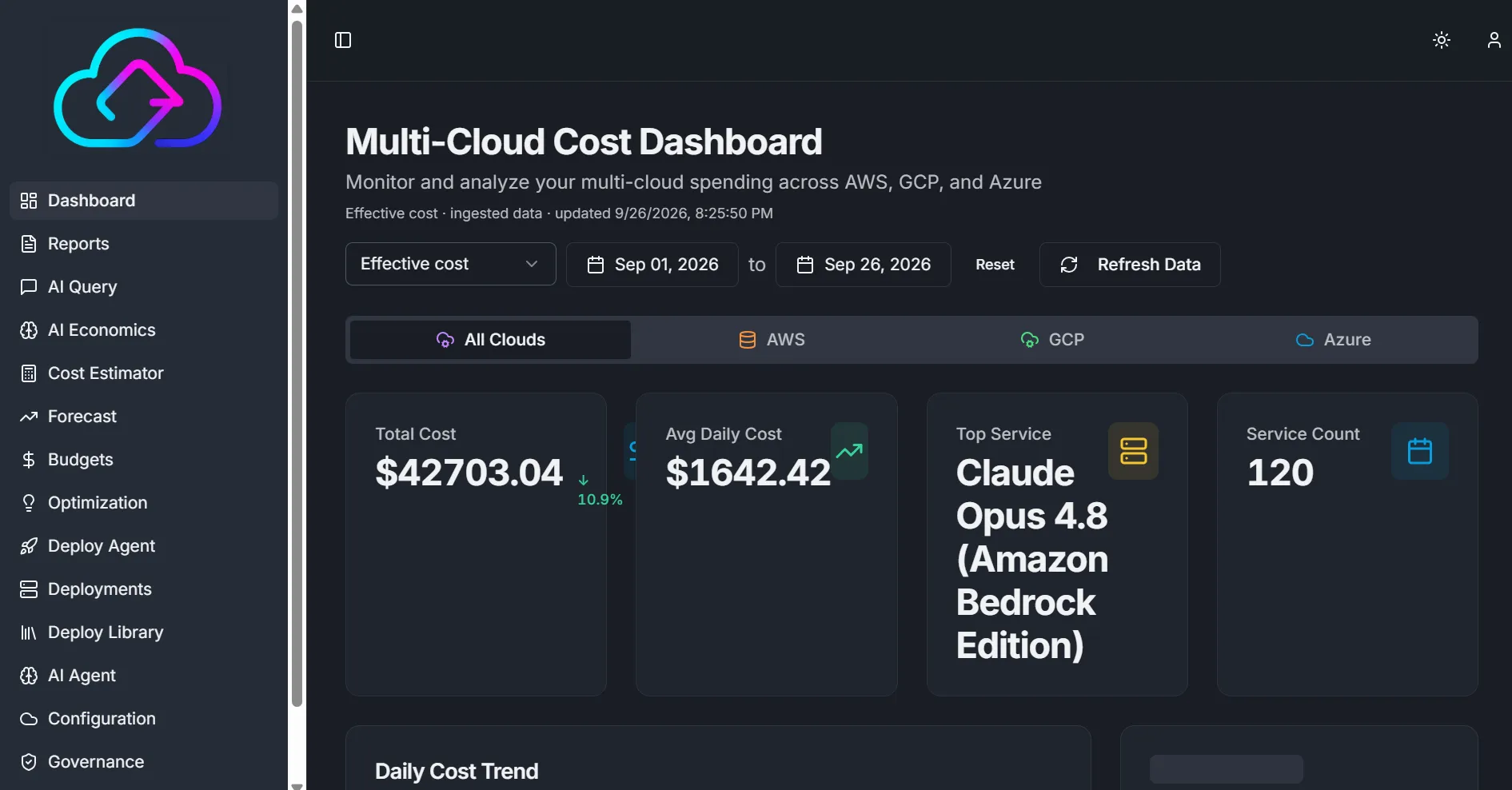Select the AWS tab

772,340
